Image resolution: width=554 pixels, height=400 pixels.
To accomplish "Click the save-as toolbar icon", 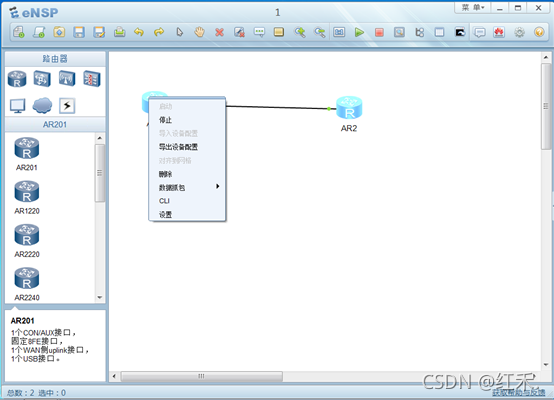I will (x=99, y=33).
